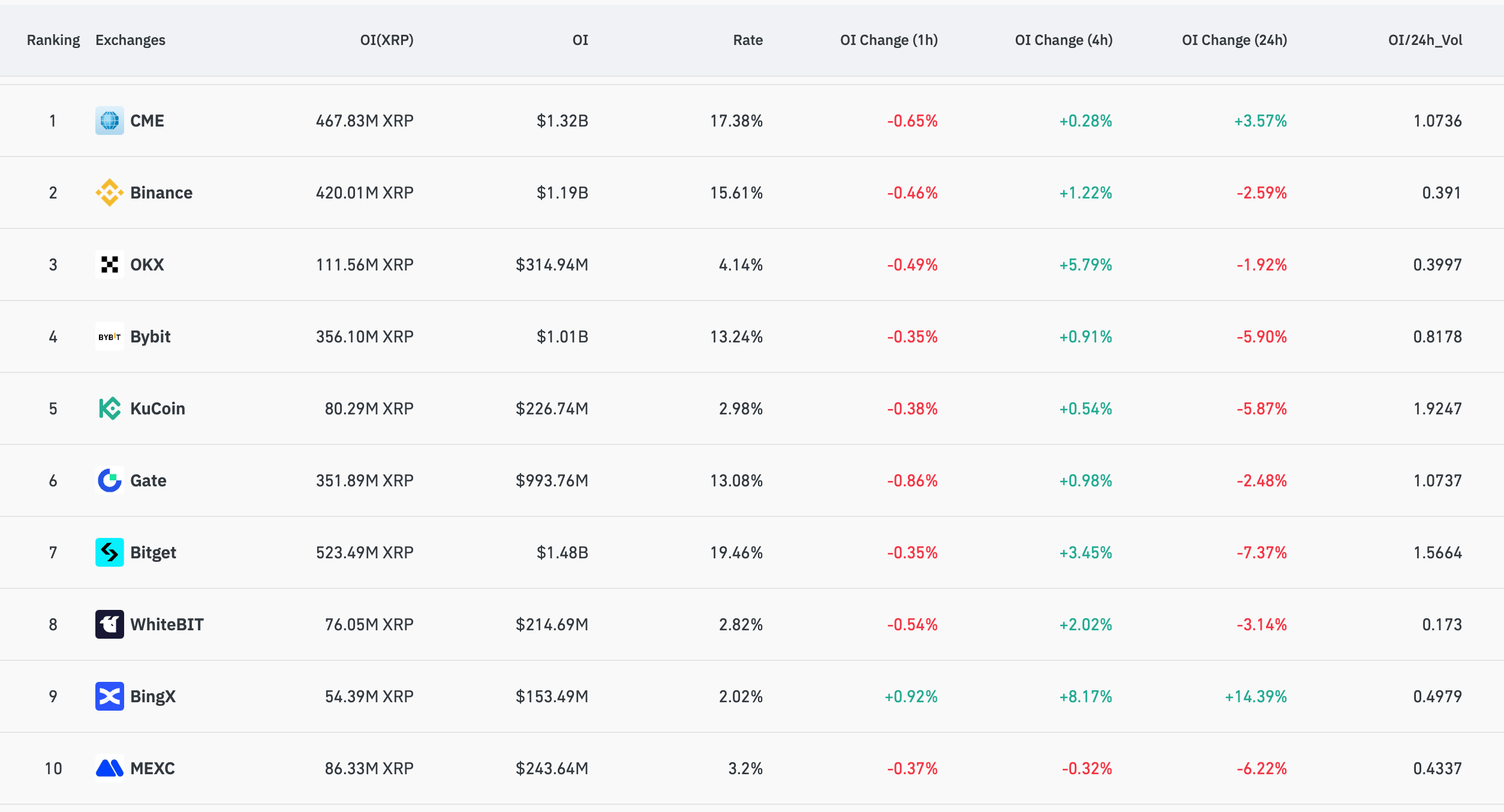Sort by OI/24h_Vol column header
The height and width of the screenshot is (812, 1504).
tap(1425, 40)
